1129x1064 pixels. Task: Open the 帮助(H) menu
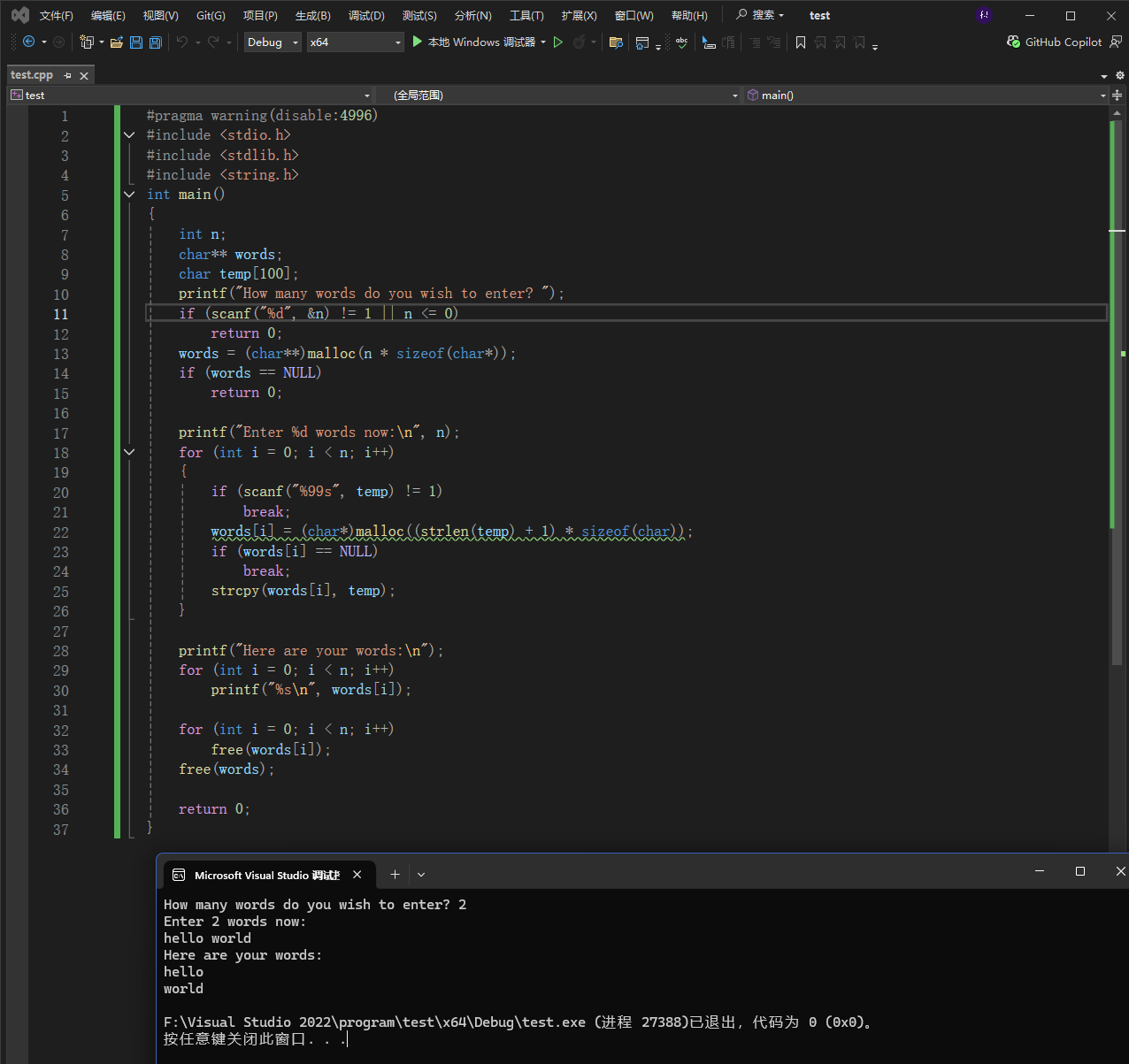689,15
